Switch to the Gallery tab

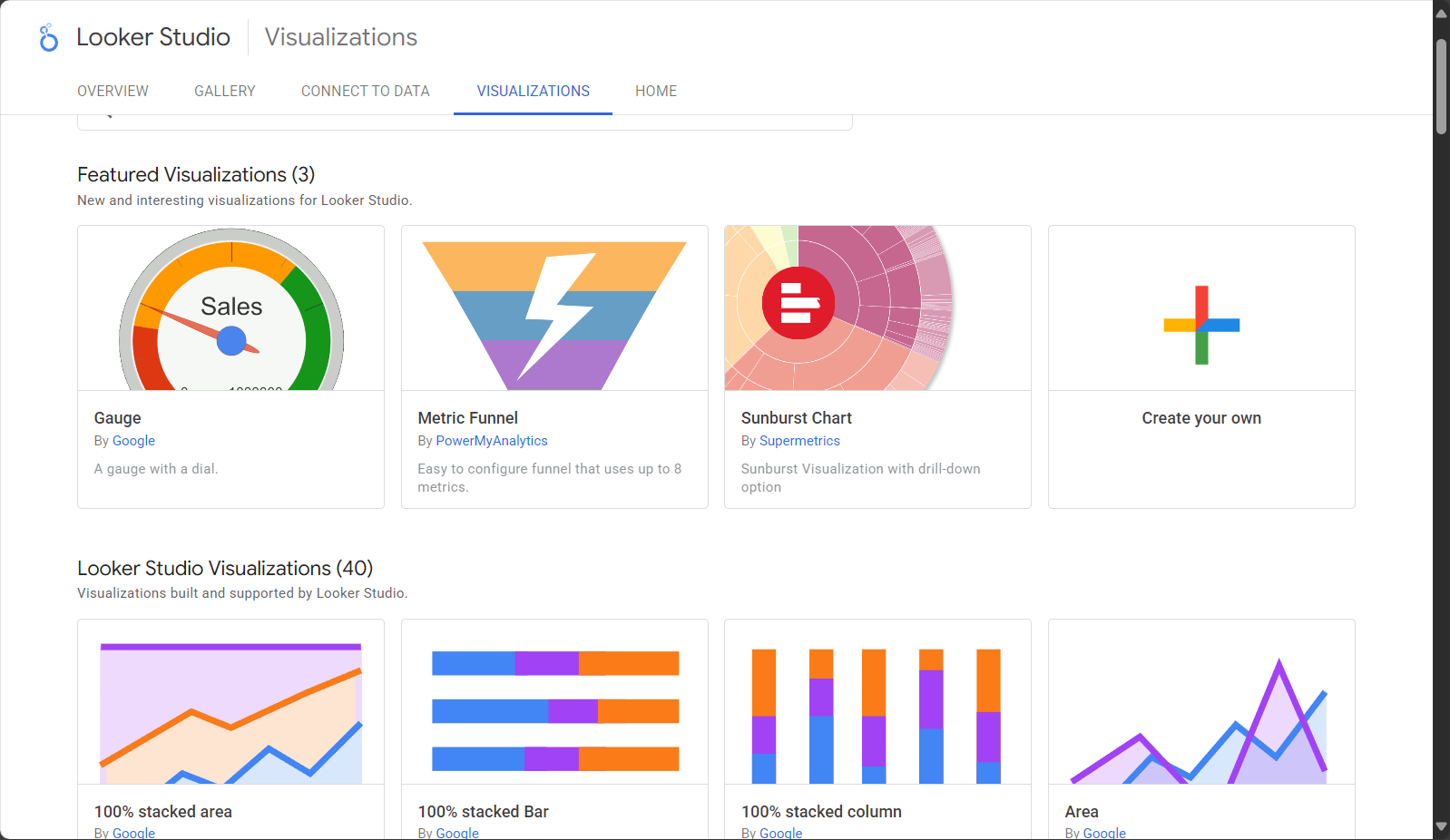[x=225, y=91]
